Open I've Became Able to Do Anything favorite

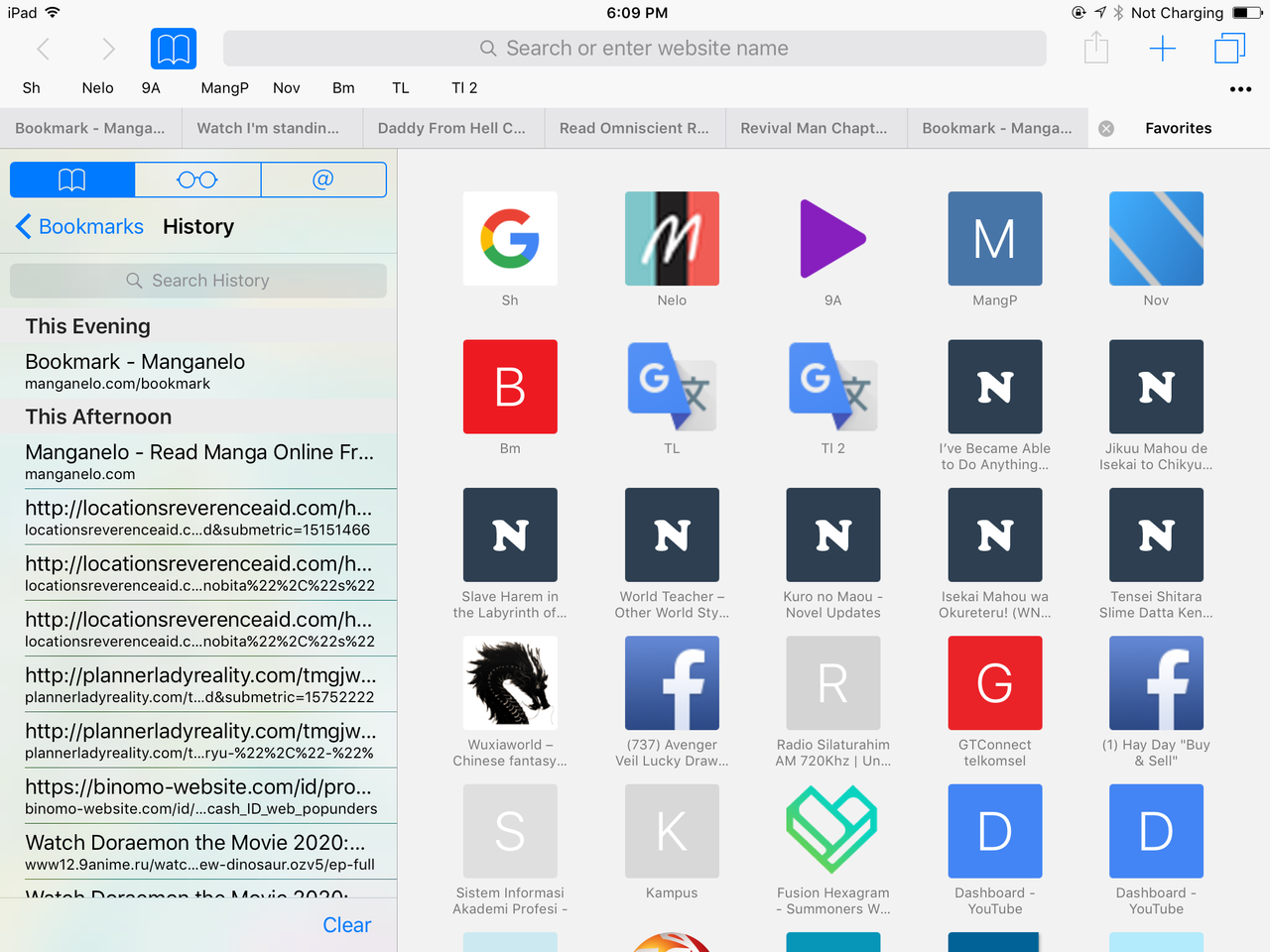tap(995, 387)
